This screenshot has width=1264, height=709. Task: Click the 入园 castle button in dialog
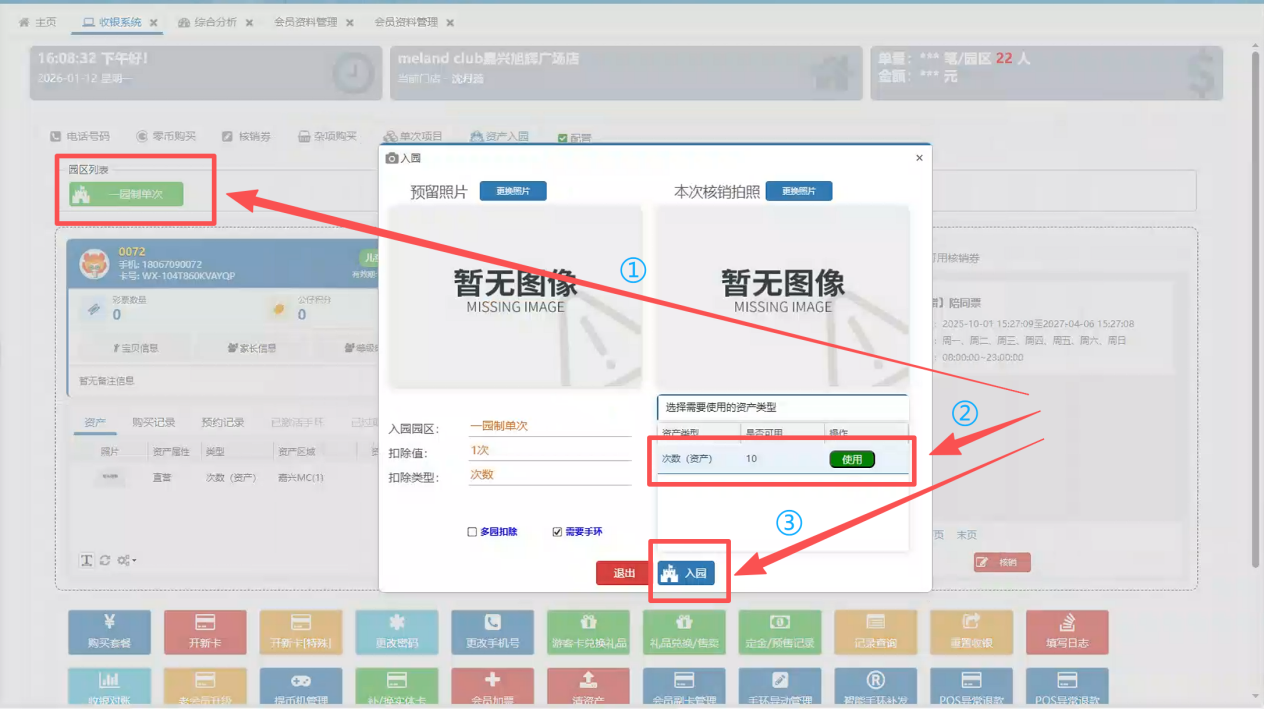tap(686, 573)
